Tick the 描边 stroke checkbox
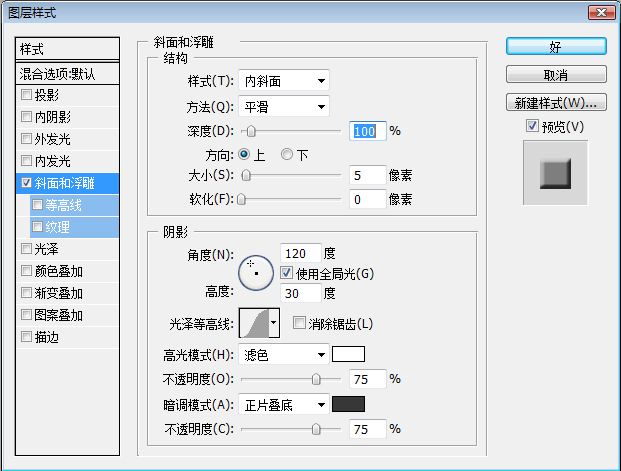 point(26,337)
